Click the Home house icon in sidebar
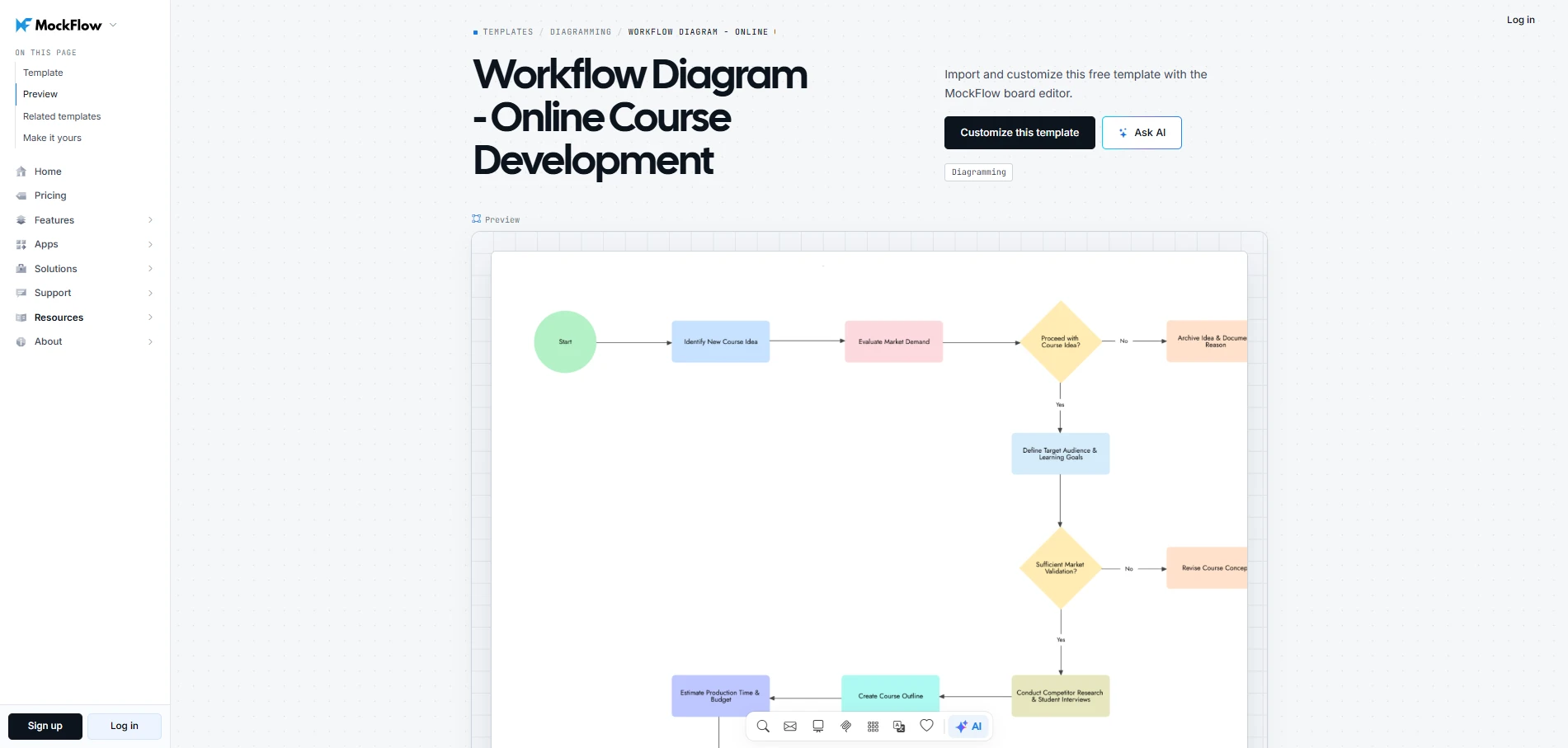This screenshot has width=1568, height=748. [21, 172]
